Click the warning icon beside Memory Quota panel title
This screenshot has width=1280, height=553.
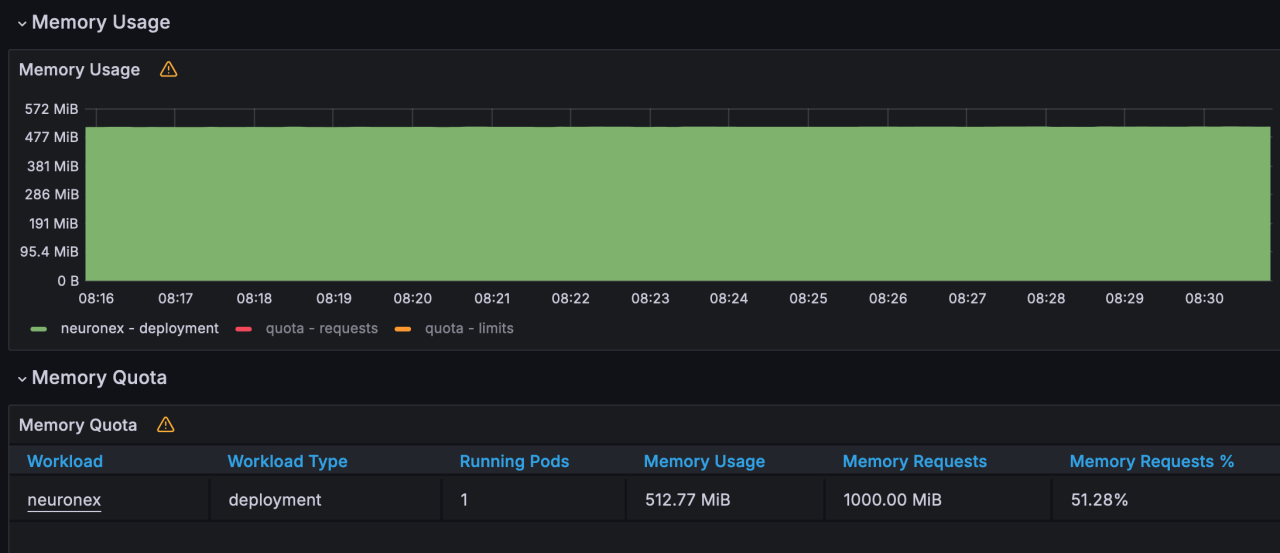pyautogui.click(x=165, y=425)
